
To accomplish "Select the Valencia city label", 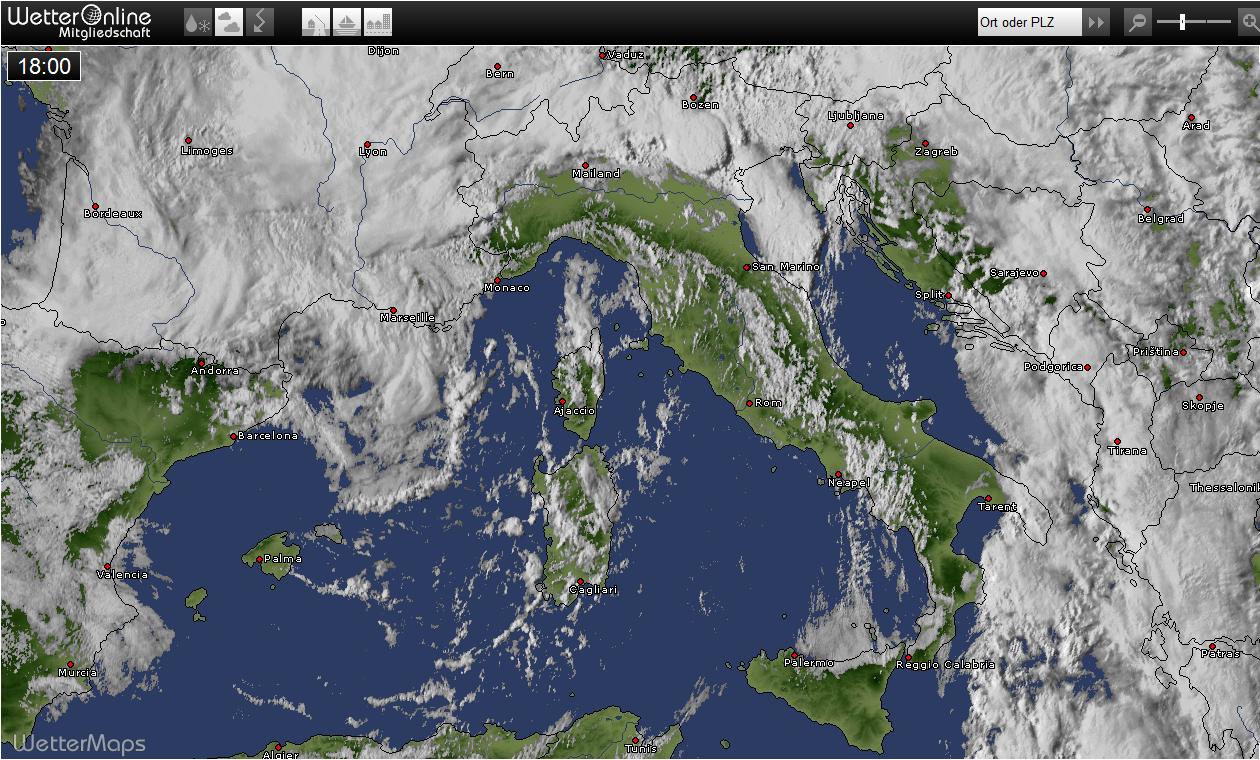I will (122, 575).
